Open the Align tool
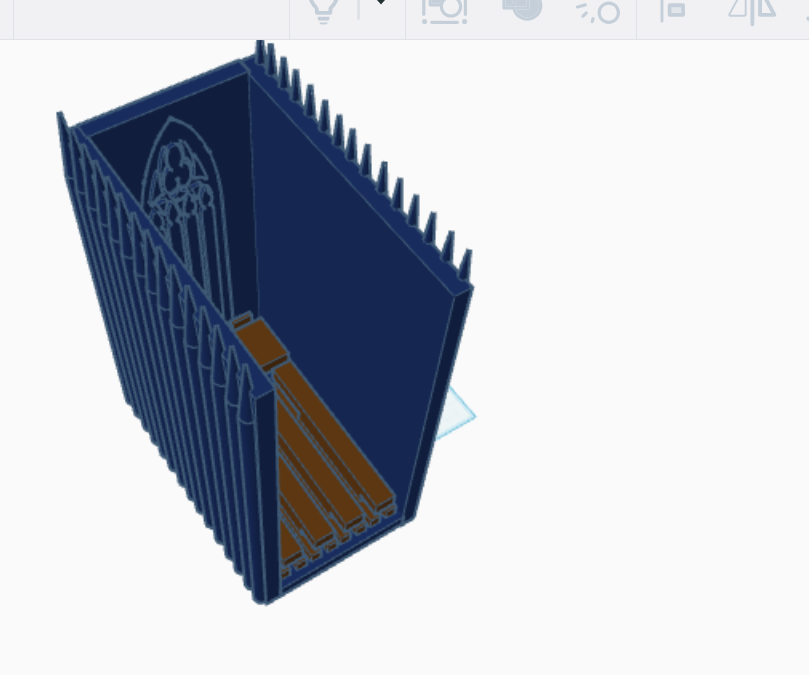The width and height of the screenshot is (809, 675). 675,12
